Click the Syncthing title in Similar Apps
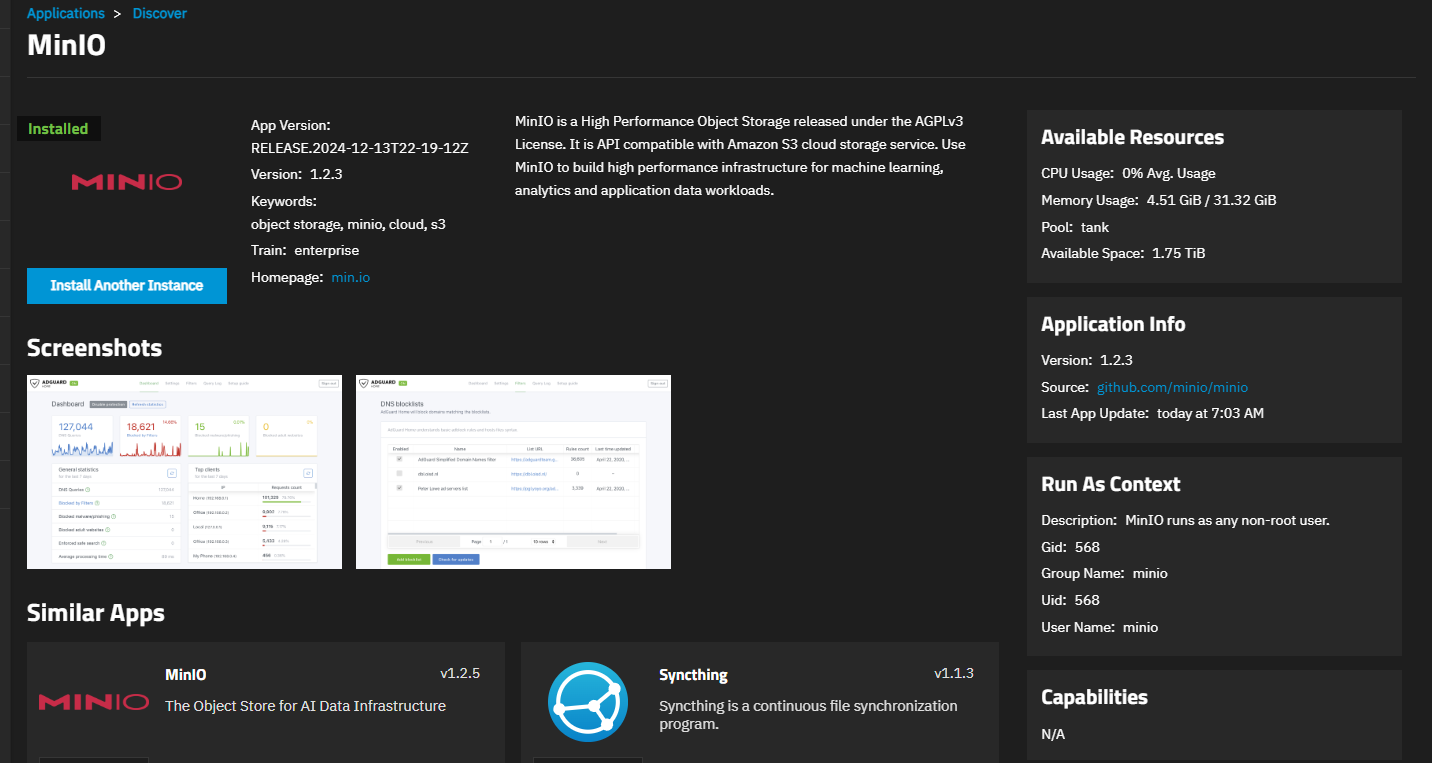Image resolution: width=1432 pixels, height=763 pixels. coord(693,675)
